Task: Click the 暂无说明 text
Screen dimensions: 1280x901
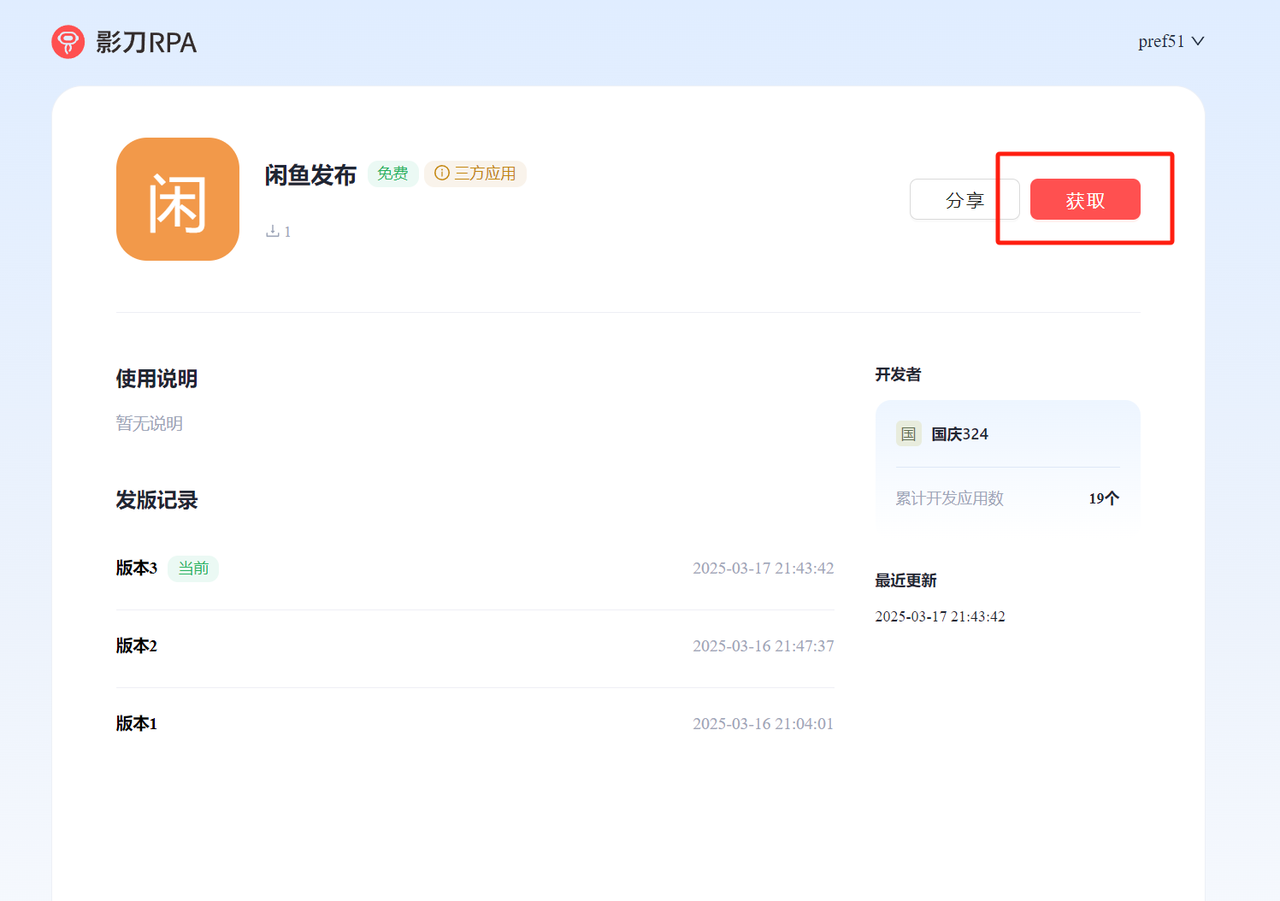Action: (x=150, y=423)
